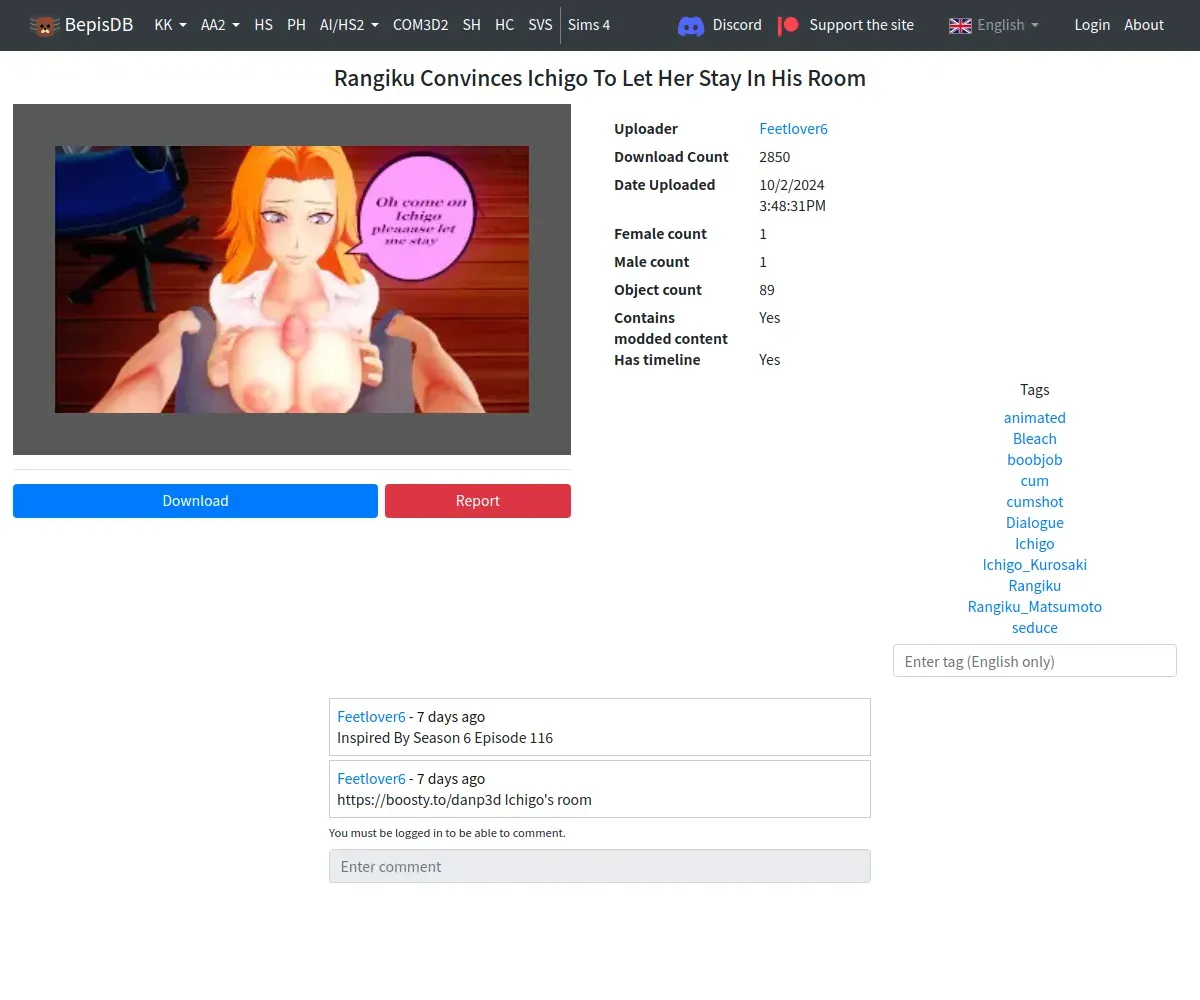Open uploader Feetlover6 profile link
The height and width of the screenshot is (1000, 1200).
click(794, 129)
